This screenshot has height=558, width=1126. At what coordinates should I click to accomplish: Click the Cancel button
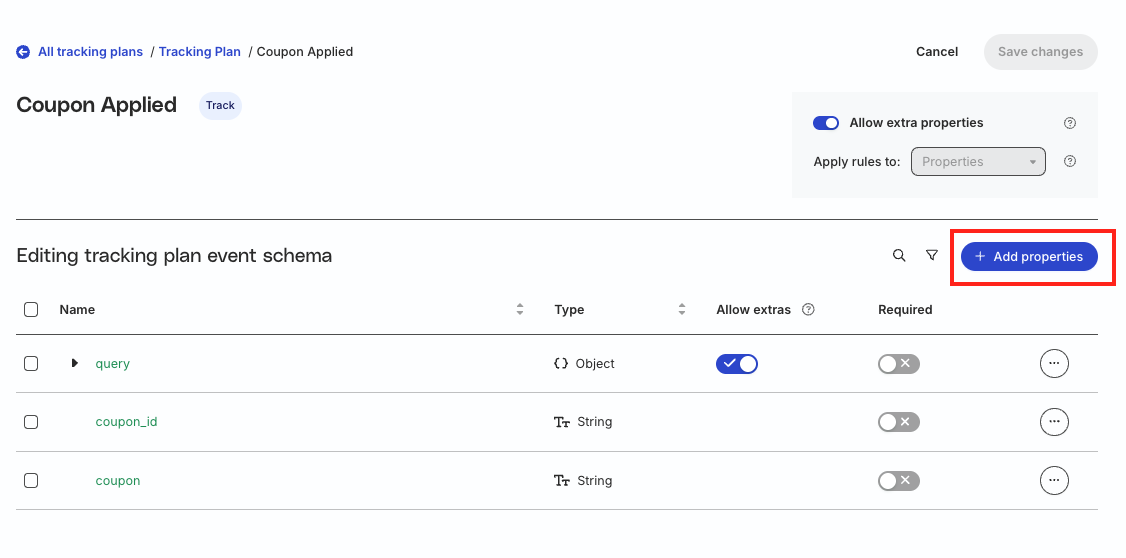(936, 52)
